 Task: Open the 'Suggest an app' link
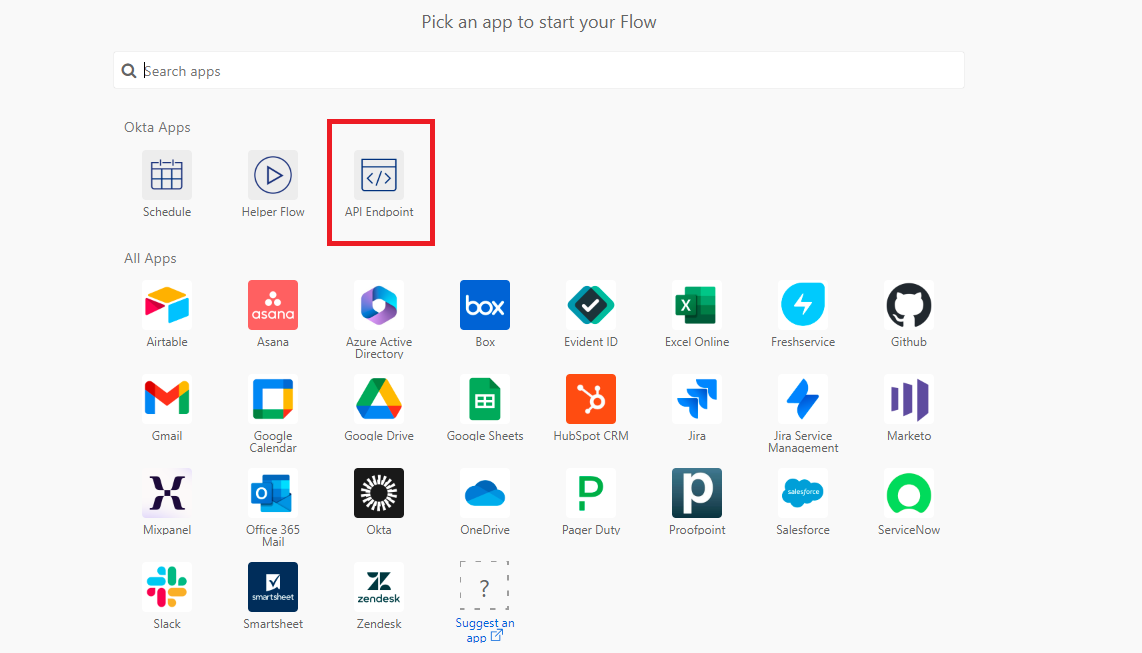click(x=485, y=630)
